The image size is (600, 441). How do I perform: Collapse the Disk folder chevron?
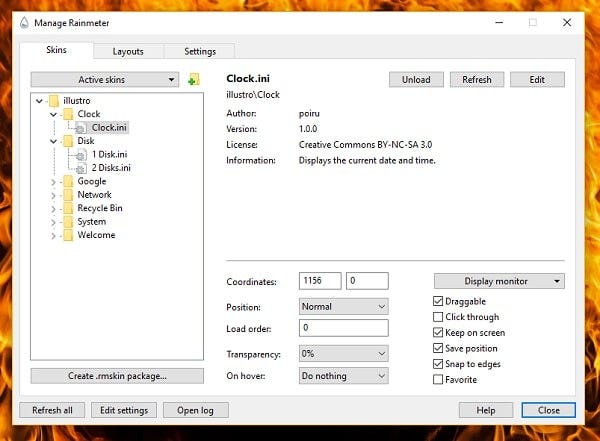click(53, 141)
